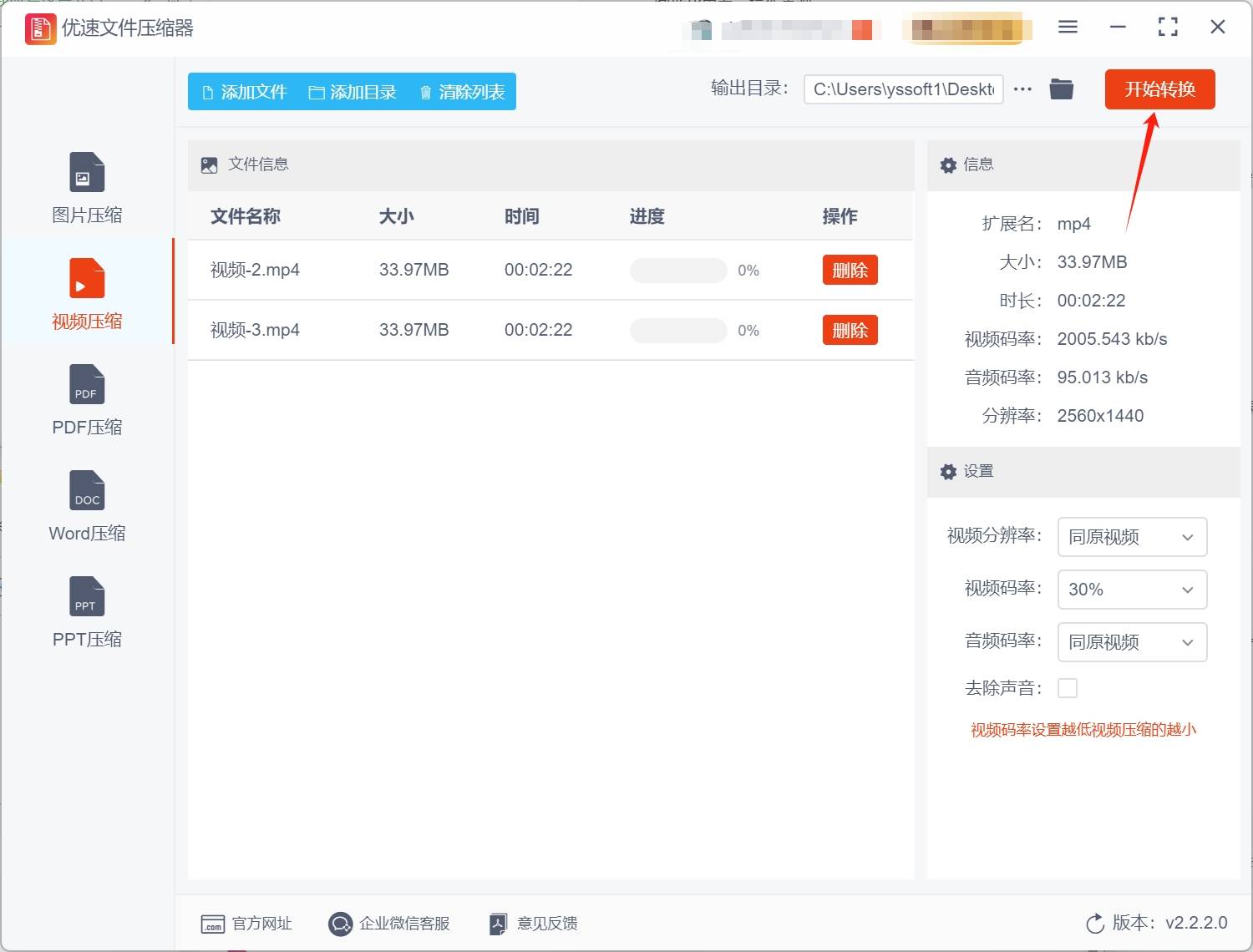Click the progress bar of 视频-3.mp4
The image size is (1253, 952).
pyautogui.click(x=678, y=331)
